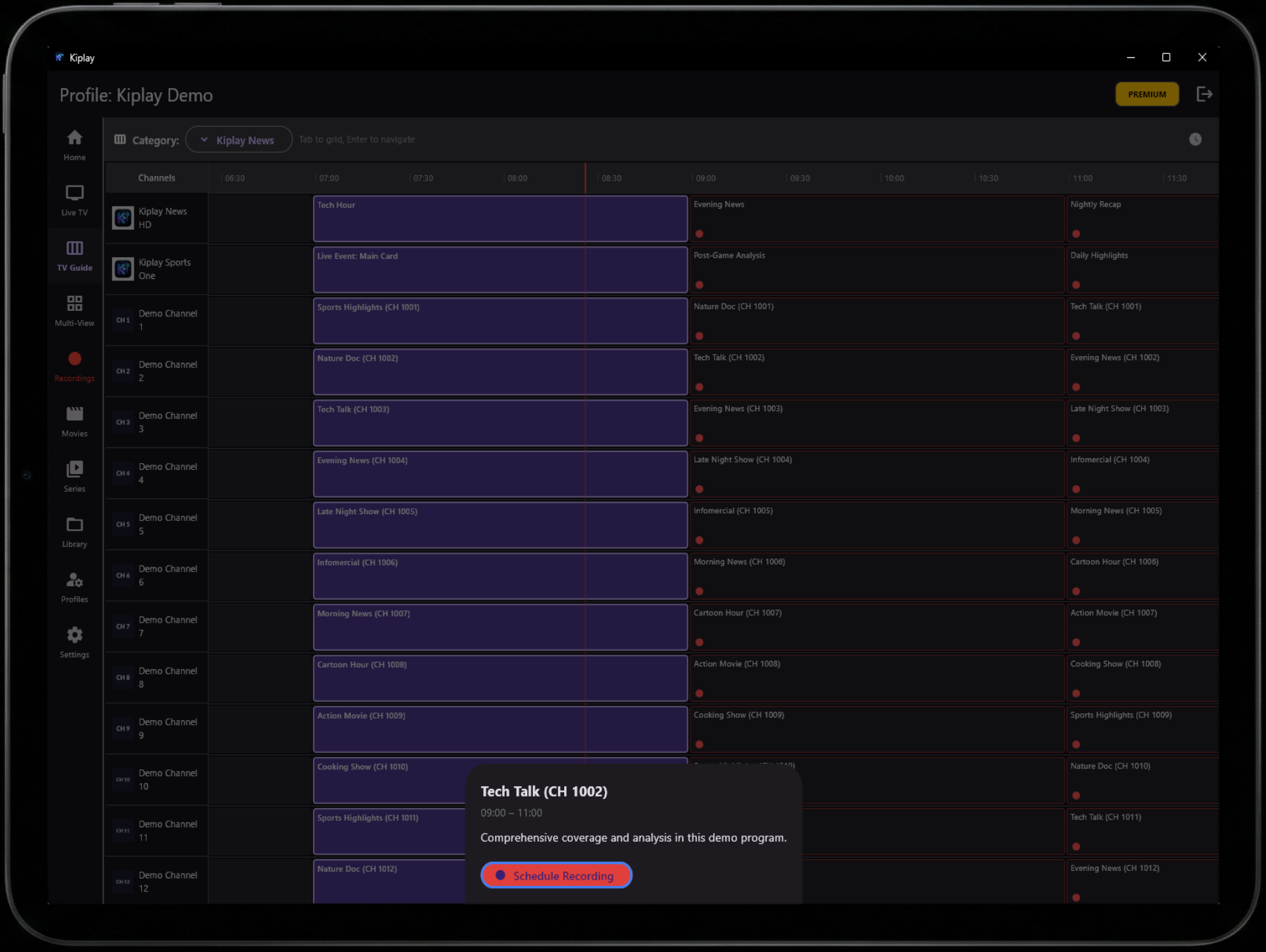Click the clock icon near the guide header
This screenshot has width=1266, height=952.
1195,139
